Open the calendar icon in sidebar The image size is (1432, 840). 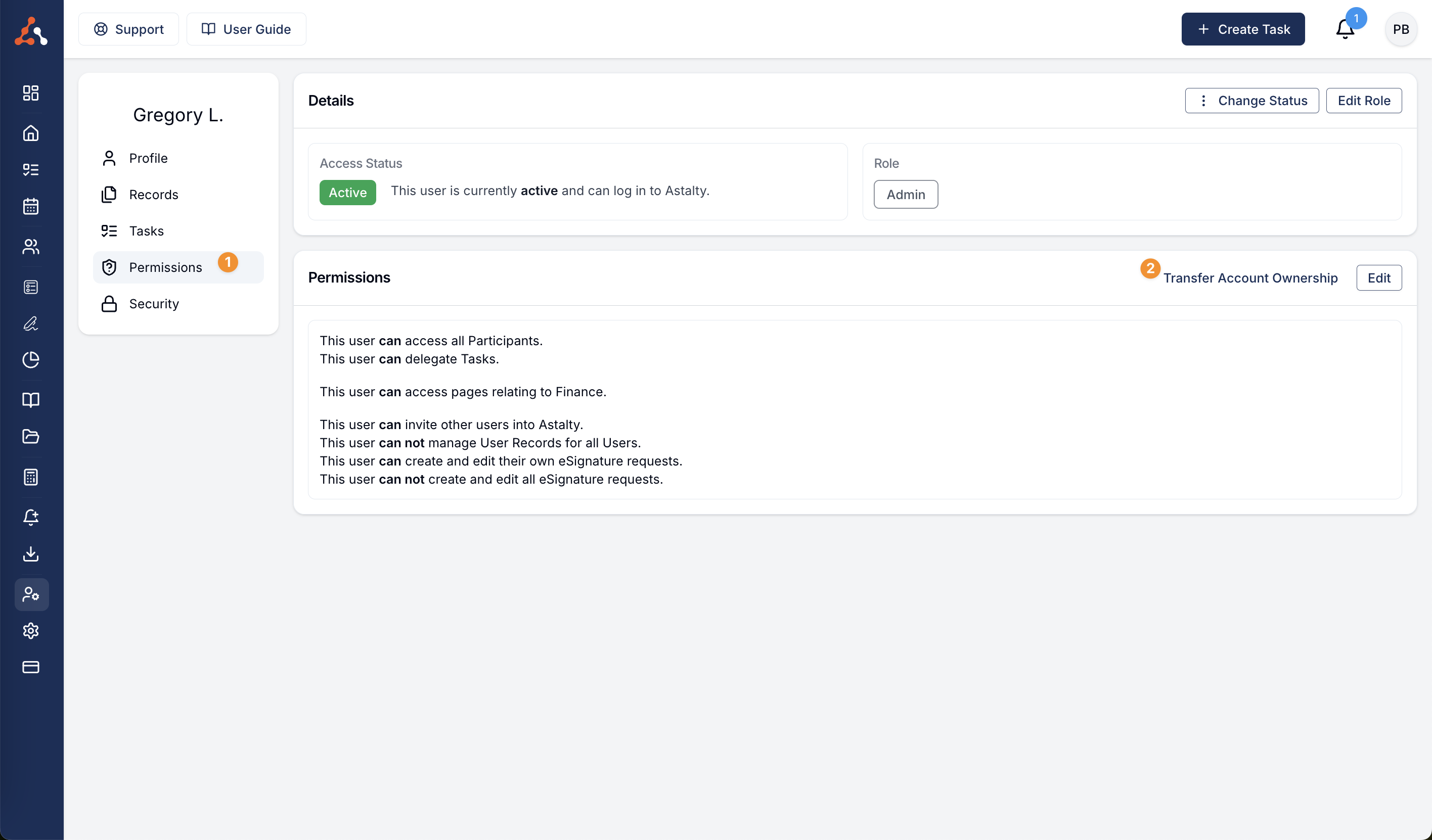point(31,206)
